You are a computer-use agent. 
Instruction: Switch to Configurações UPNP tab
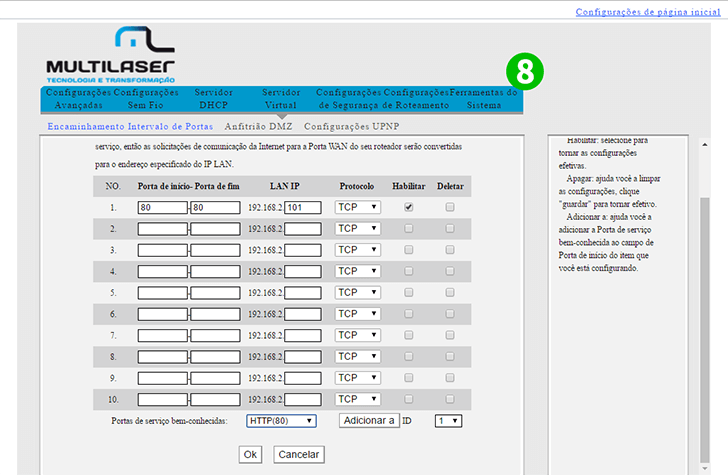point(351,126)
